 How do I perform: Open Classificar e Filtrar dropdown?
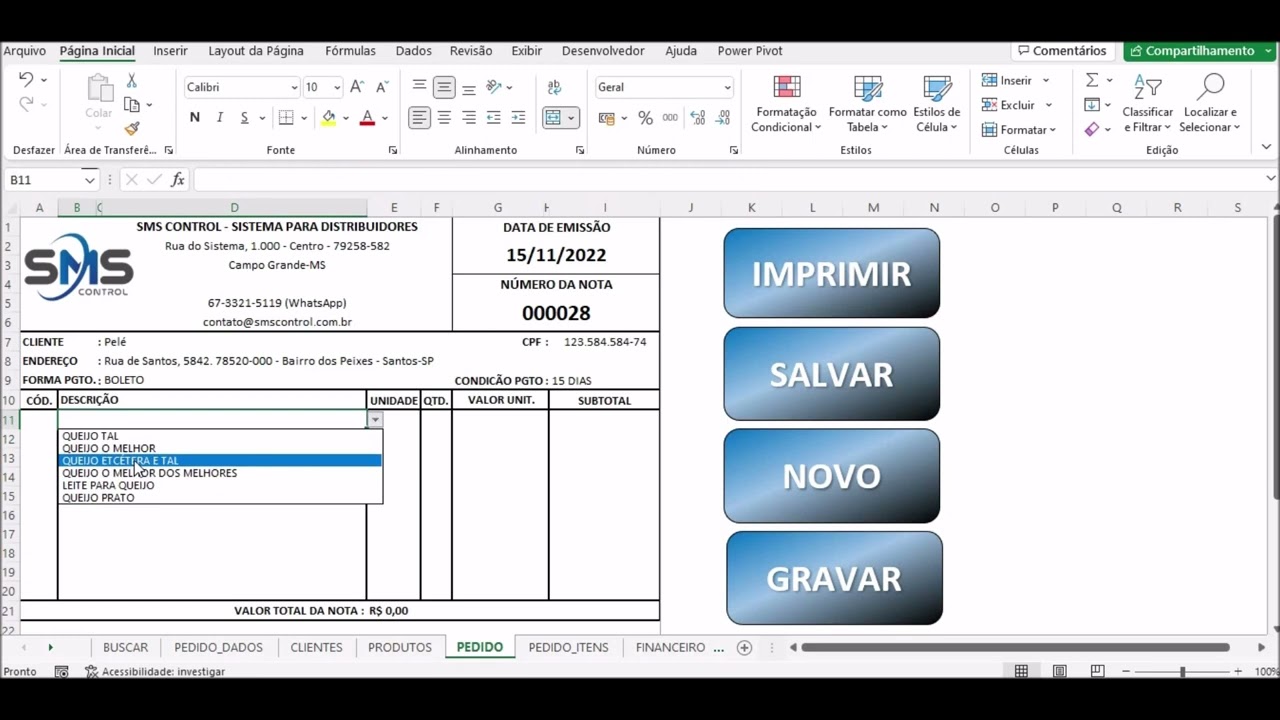point(1147,103)
